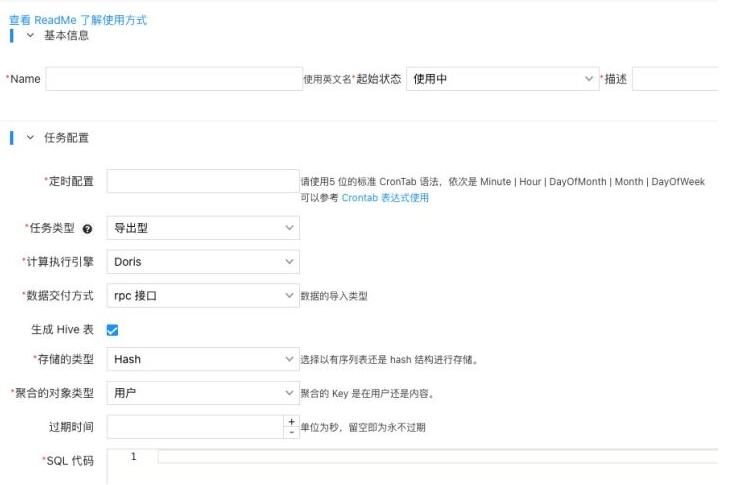Image resolution: width=753 pixels, height=485 pixels.
Task: Click the CronTab syntax hint mentioning DayOfWeek
Action: click(503, 182)
